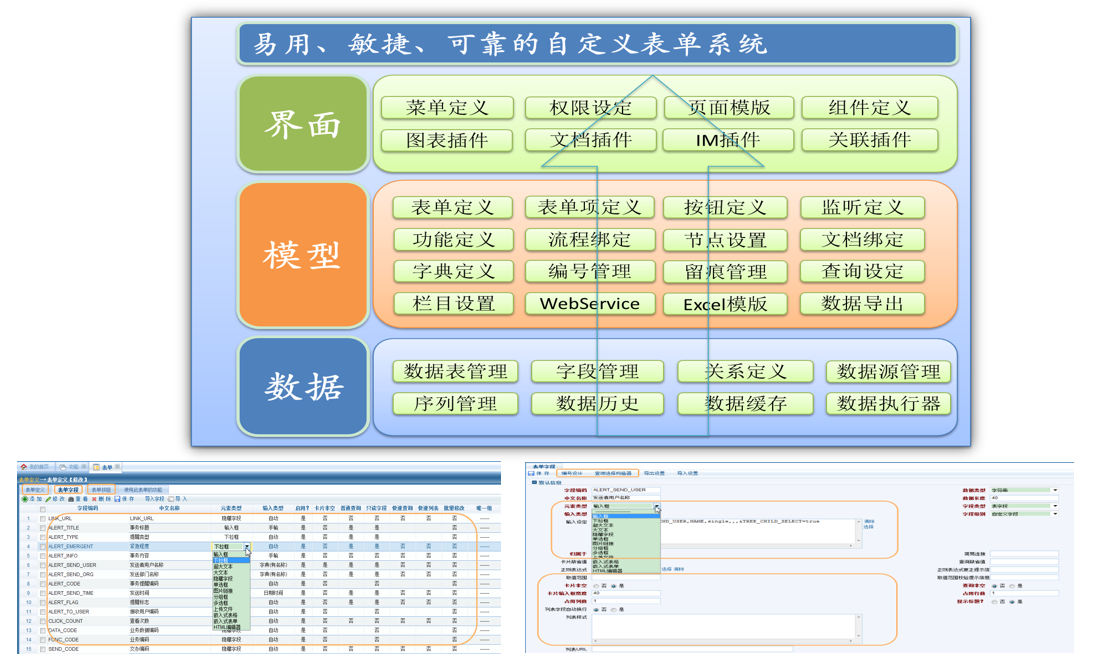Click the 导出设置 toolbar button

coord(655,473)
